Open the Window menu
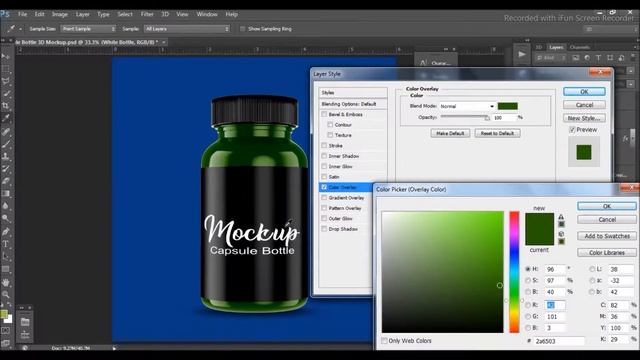 pyautogui.click(x=207, y=14)
